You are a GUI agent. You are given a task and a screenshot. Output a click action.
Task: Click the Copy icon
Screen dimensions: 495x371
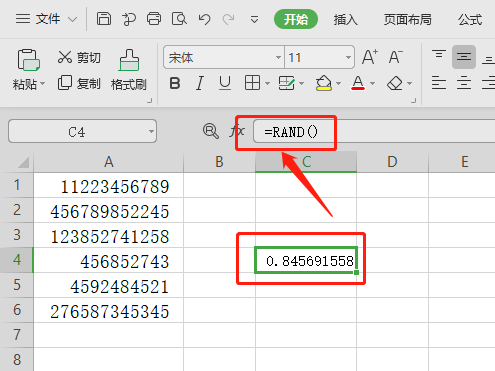[x=65, y=83]
